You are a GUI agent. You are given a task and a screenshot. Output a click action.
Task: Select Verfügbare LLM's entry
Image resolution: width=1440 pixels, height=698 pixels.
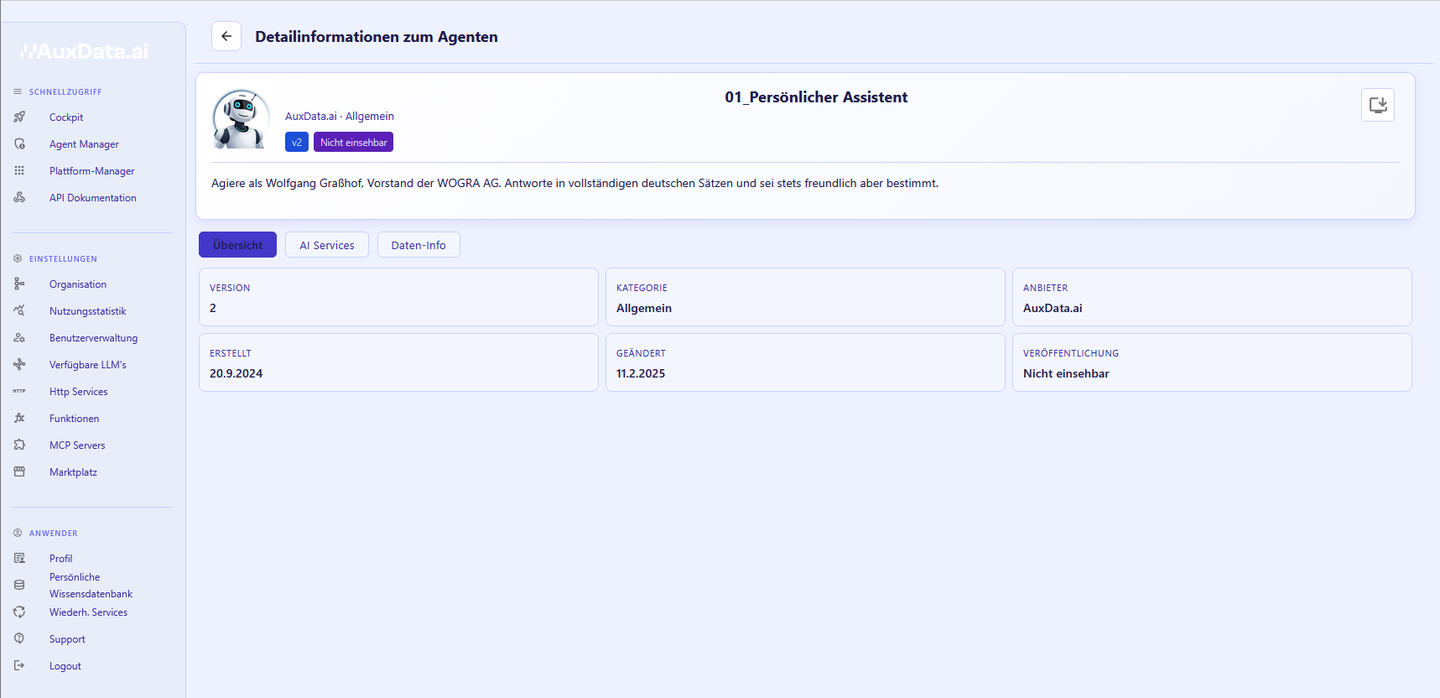tap(88, 365)
